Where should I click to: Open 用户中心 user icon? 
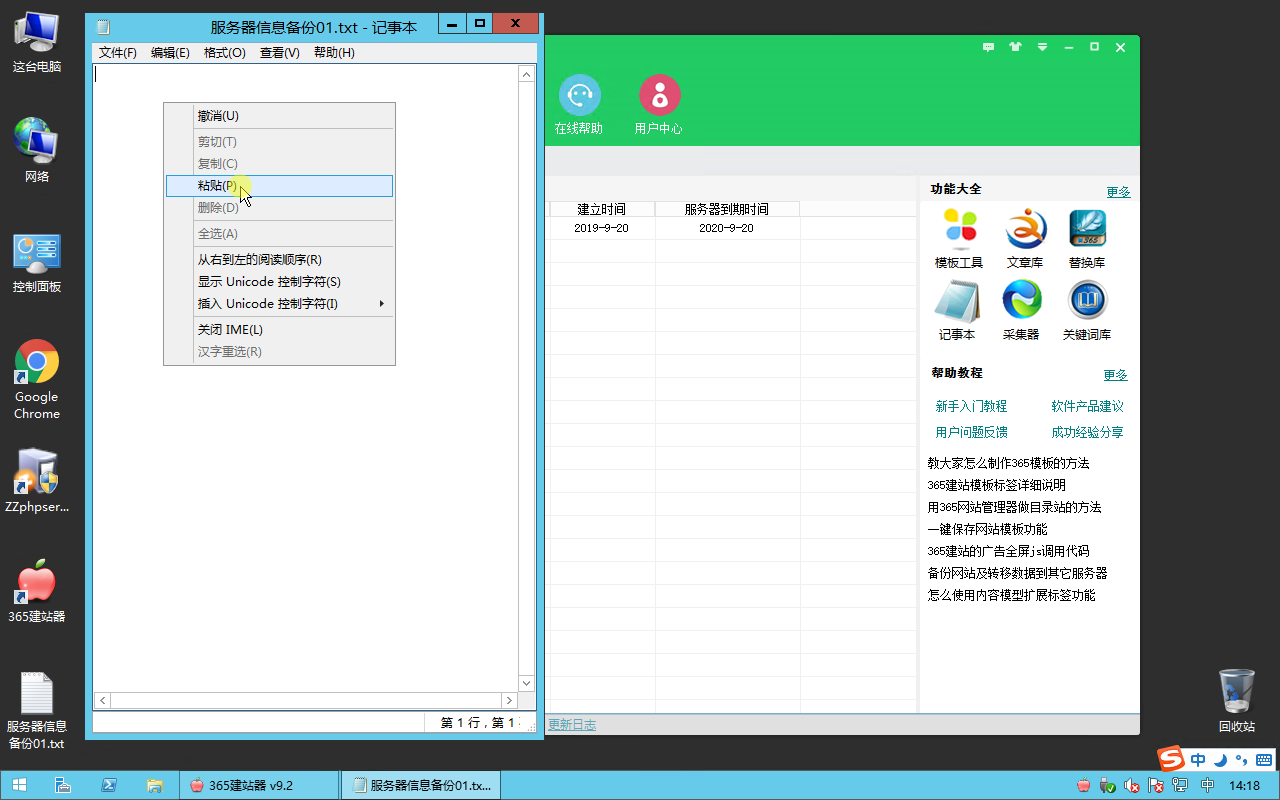659,95
